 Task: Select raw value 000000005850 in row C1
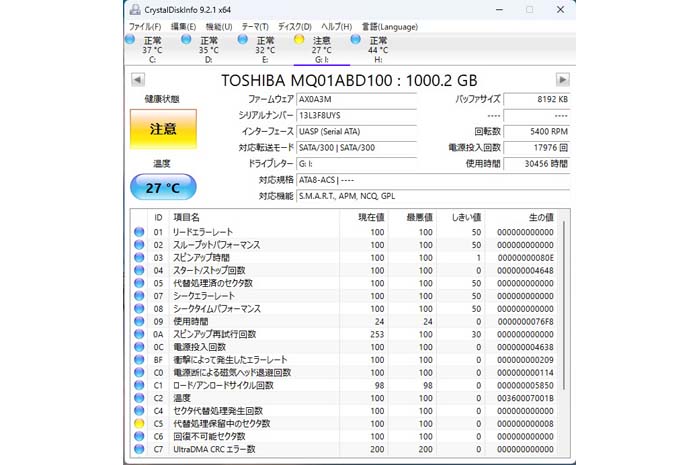point(525,385)
